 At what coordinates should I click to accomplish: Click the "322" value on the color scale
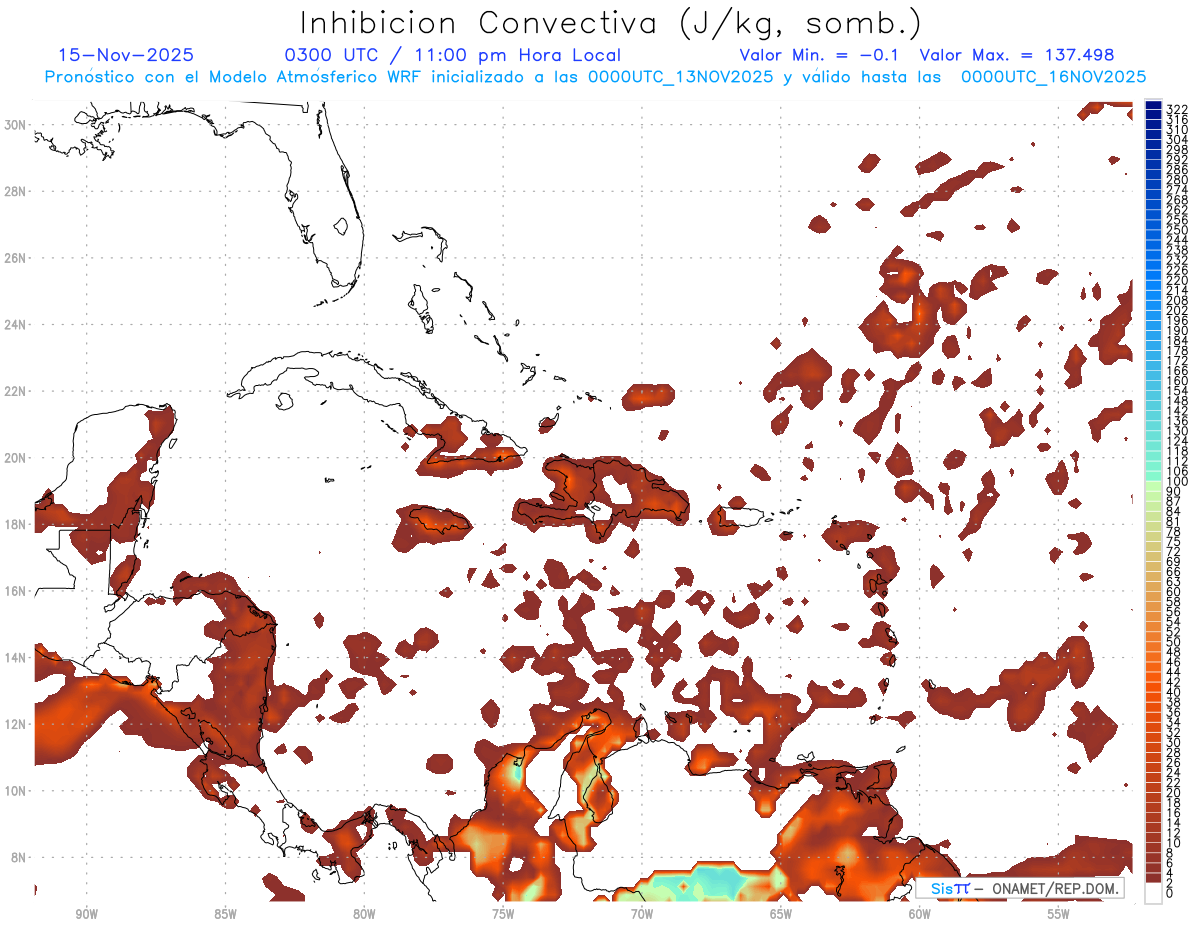(1177, 110)
